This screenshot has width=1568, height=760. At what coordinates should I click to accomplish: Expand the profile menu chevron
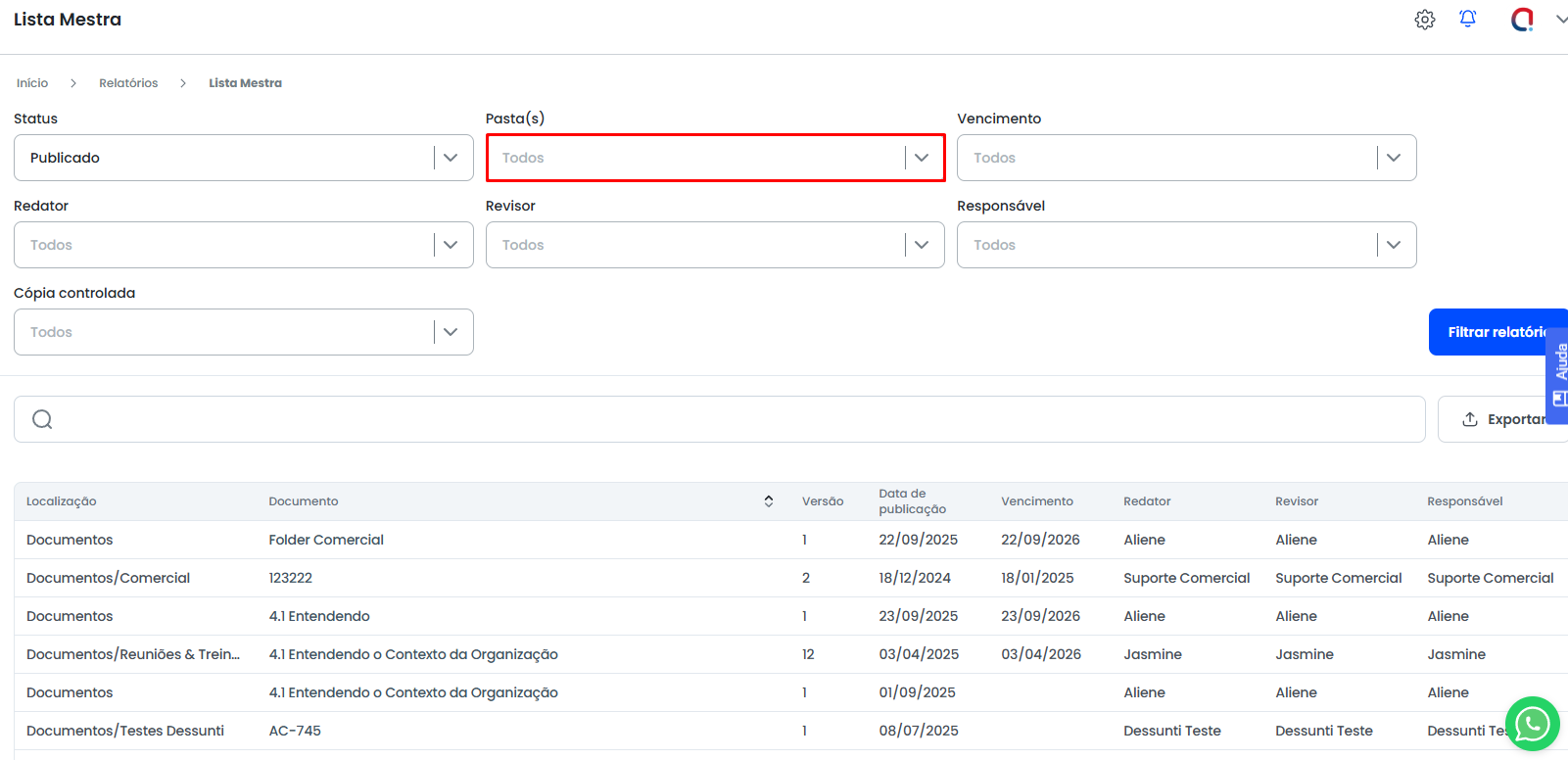[x=1560, y=20]
